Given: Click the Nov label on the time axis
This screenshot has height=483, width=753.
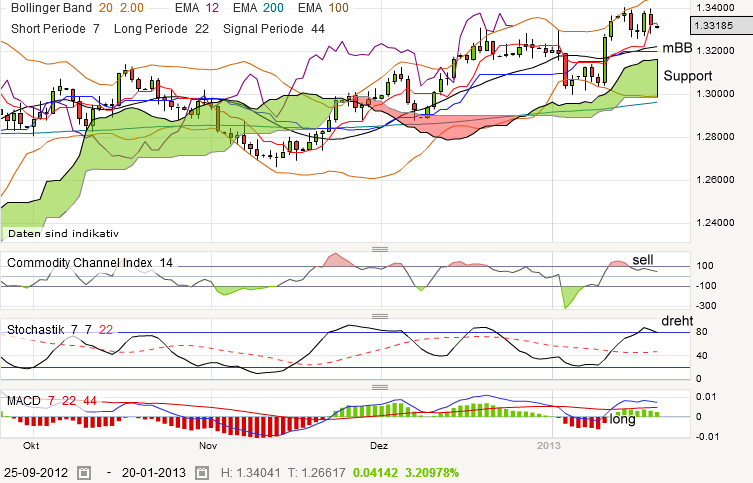Looking at the screenshot, I should 208,446.
